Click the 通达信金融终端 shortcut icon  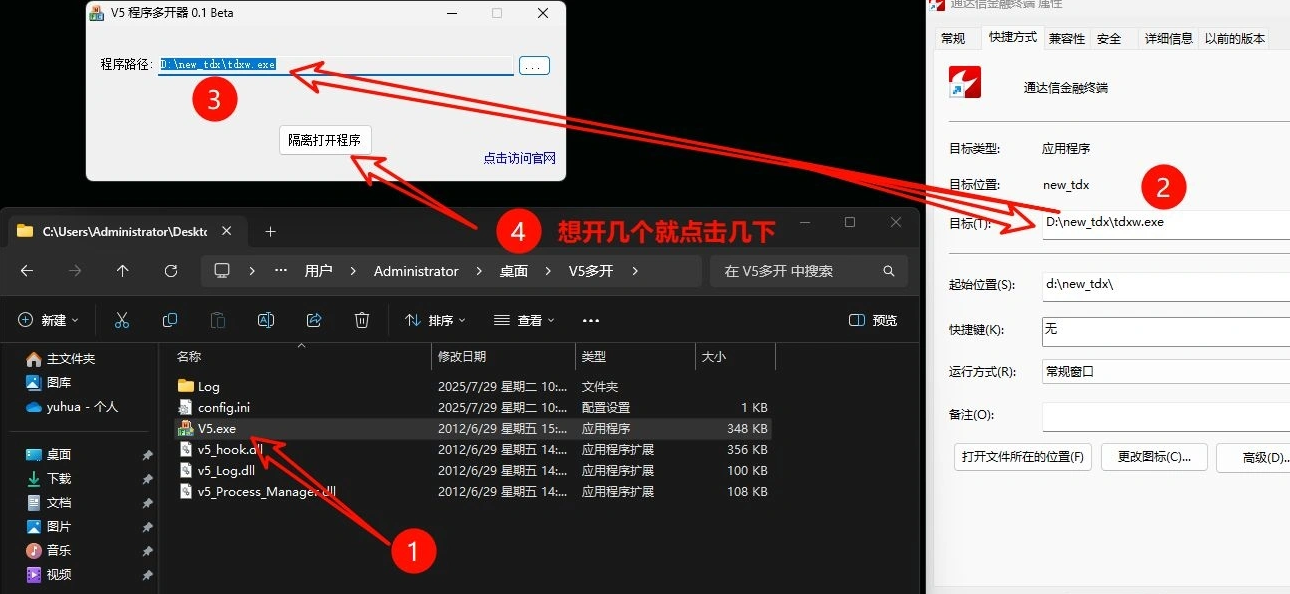[965, 82]
